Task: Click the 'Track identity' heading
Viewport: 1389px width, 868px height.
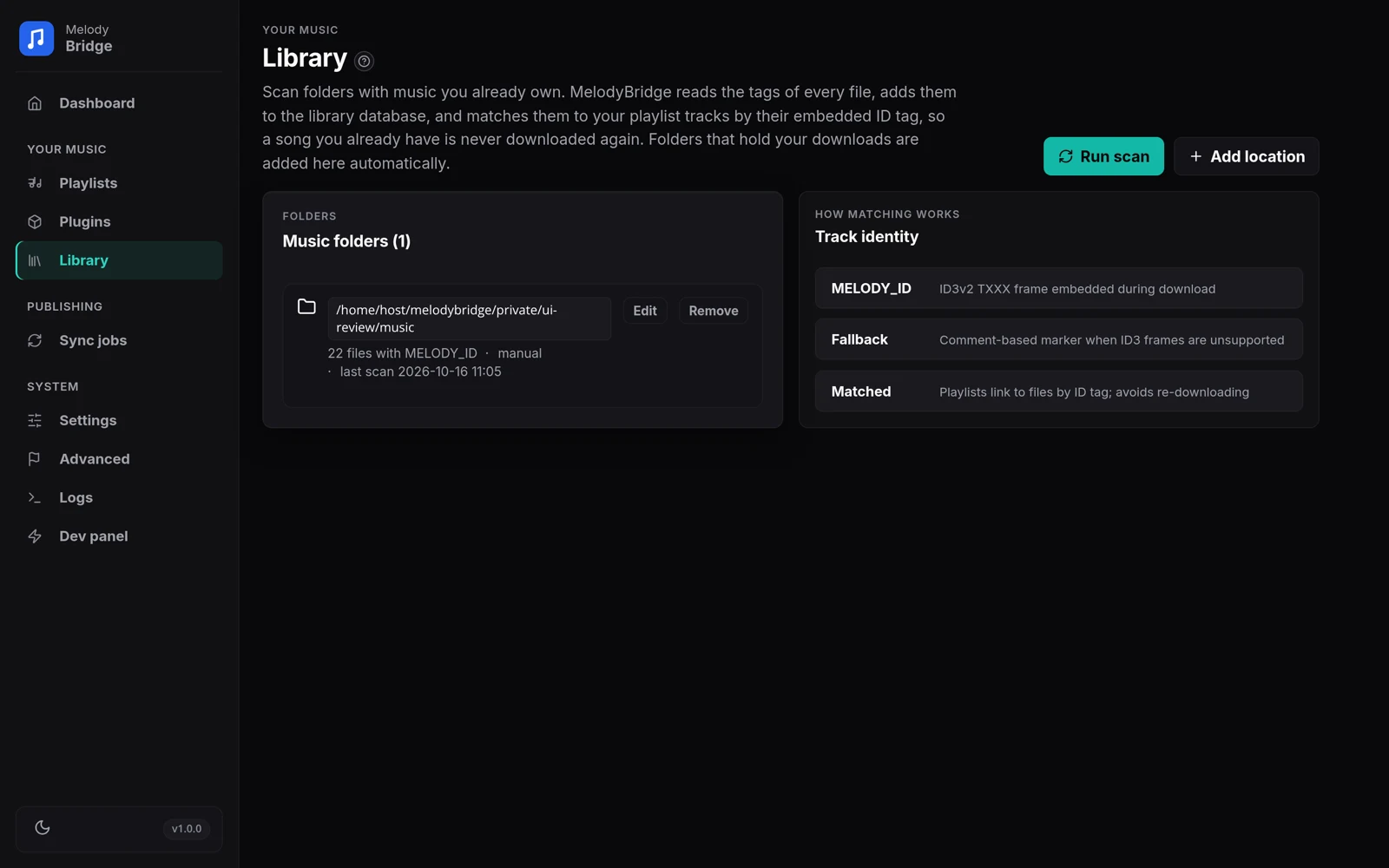Action: (x=866, y=237)
